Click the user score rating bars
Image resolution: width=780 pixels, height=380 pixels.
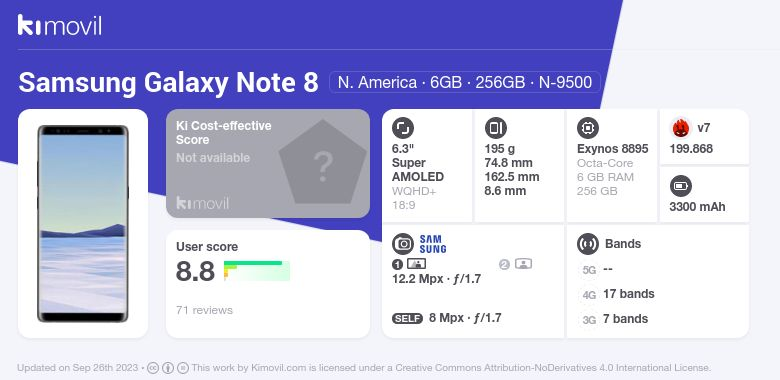[257, 271]
